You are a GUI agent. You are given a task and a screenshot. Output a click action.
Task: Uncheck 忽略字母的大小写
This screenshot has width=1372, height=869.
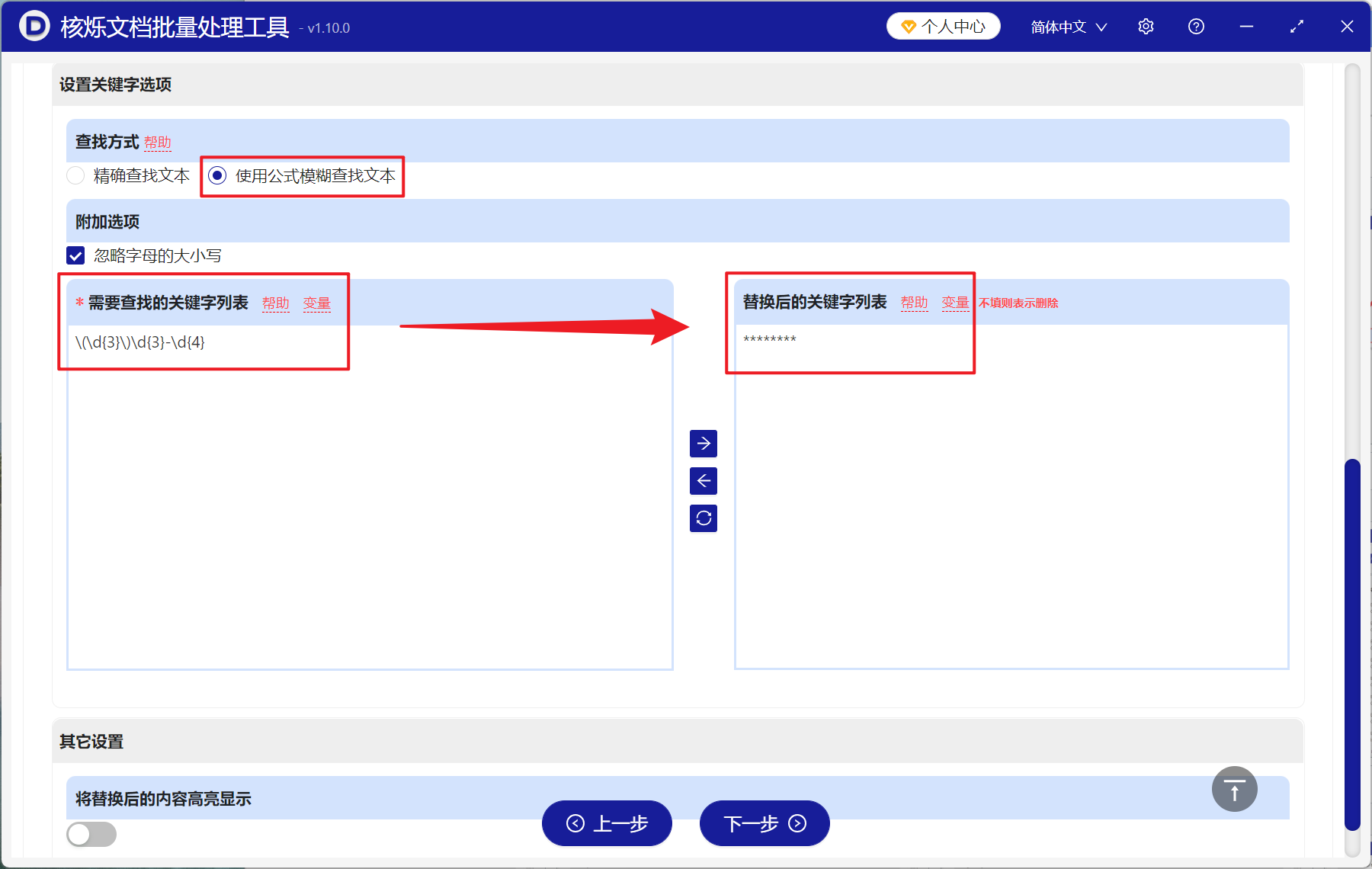(75, 255)
